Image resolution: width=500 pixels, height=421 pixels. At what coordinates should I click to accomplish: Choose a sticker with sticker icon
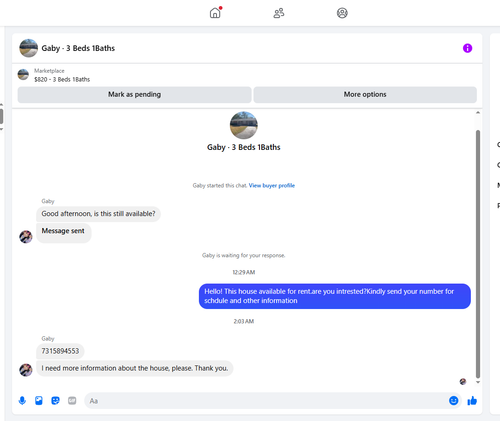(x=55, y=400)
